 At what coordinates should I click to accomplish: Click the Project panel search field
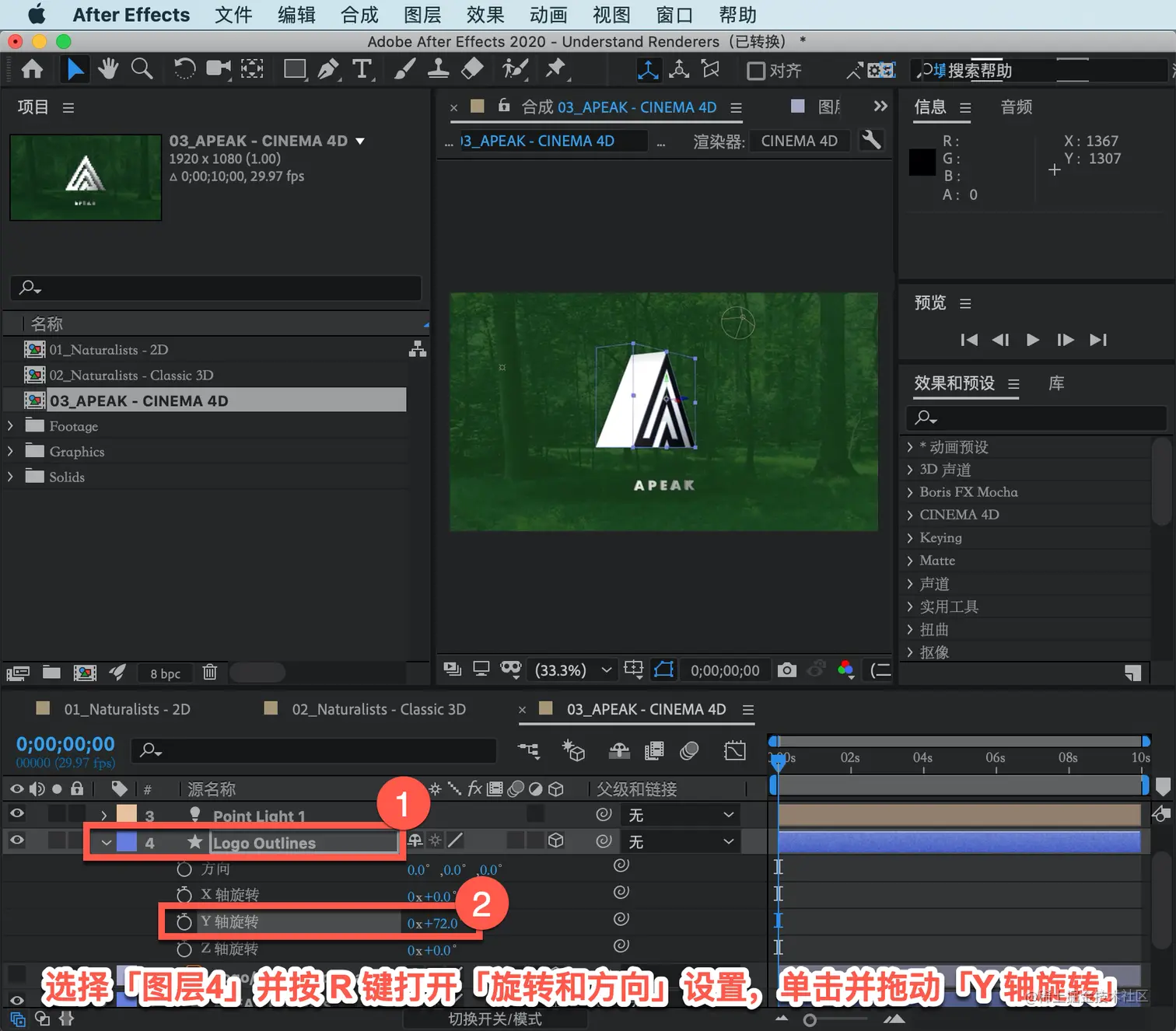click(x=216, y=288)
